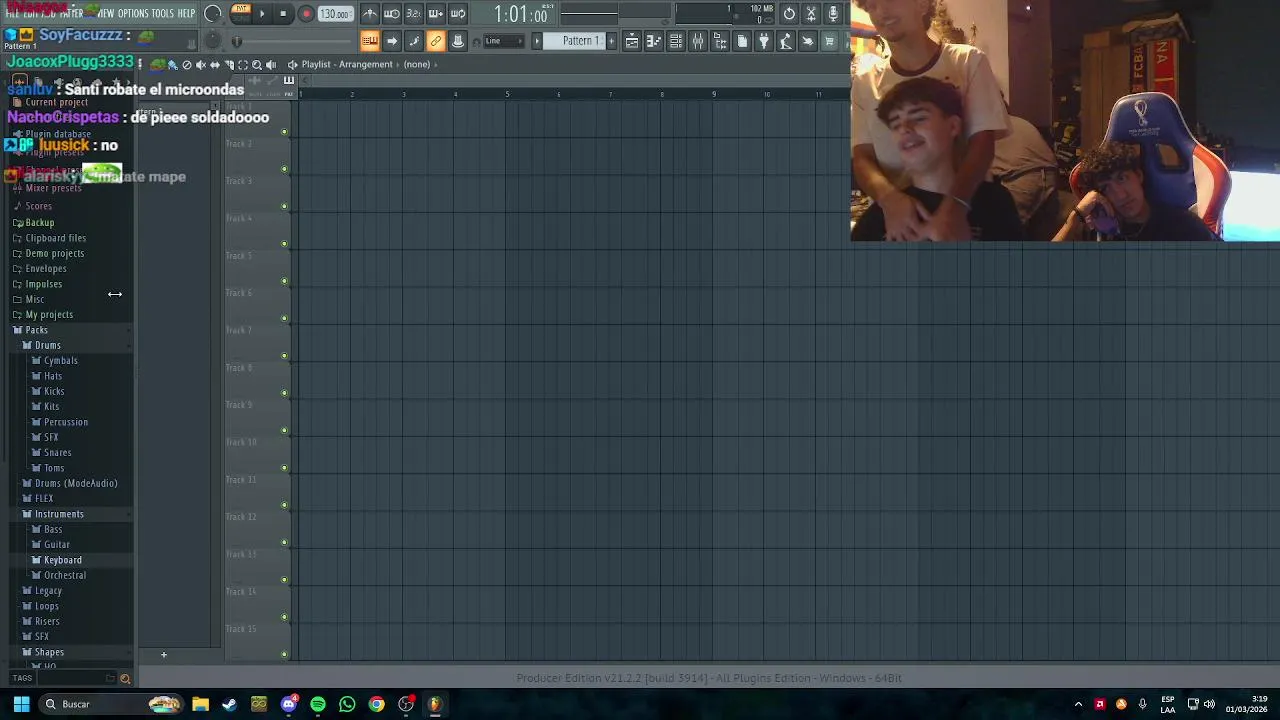Open the scissors audio editor icon
Viewport: 1280px width, 720px height.
(x=811, y=14)
